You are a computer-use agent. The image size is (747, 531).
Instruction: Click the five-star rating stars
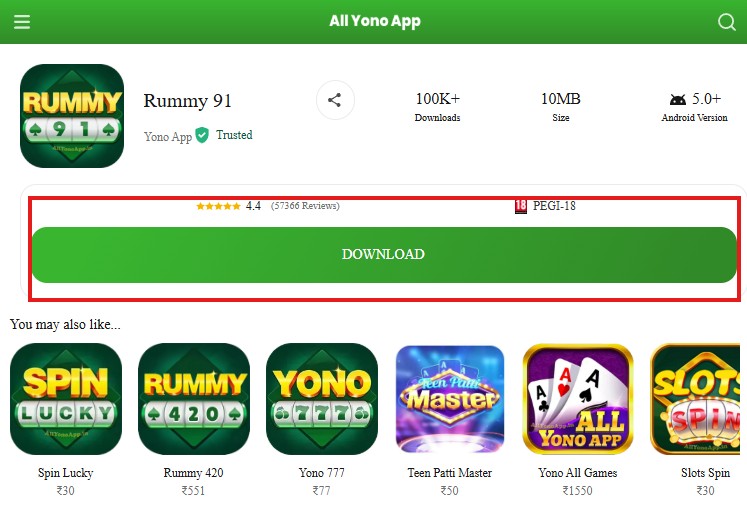pyautogui.click(x=218, y=206)
